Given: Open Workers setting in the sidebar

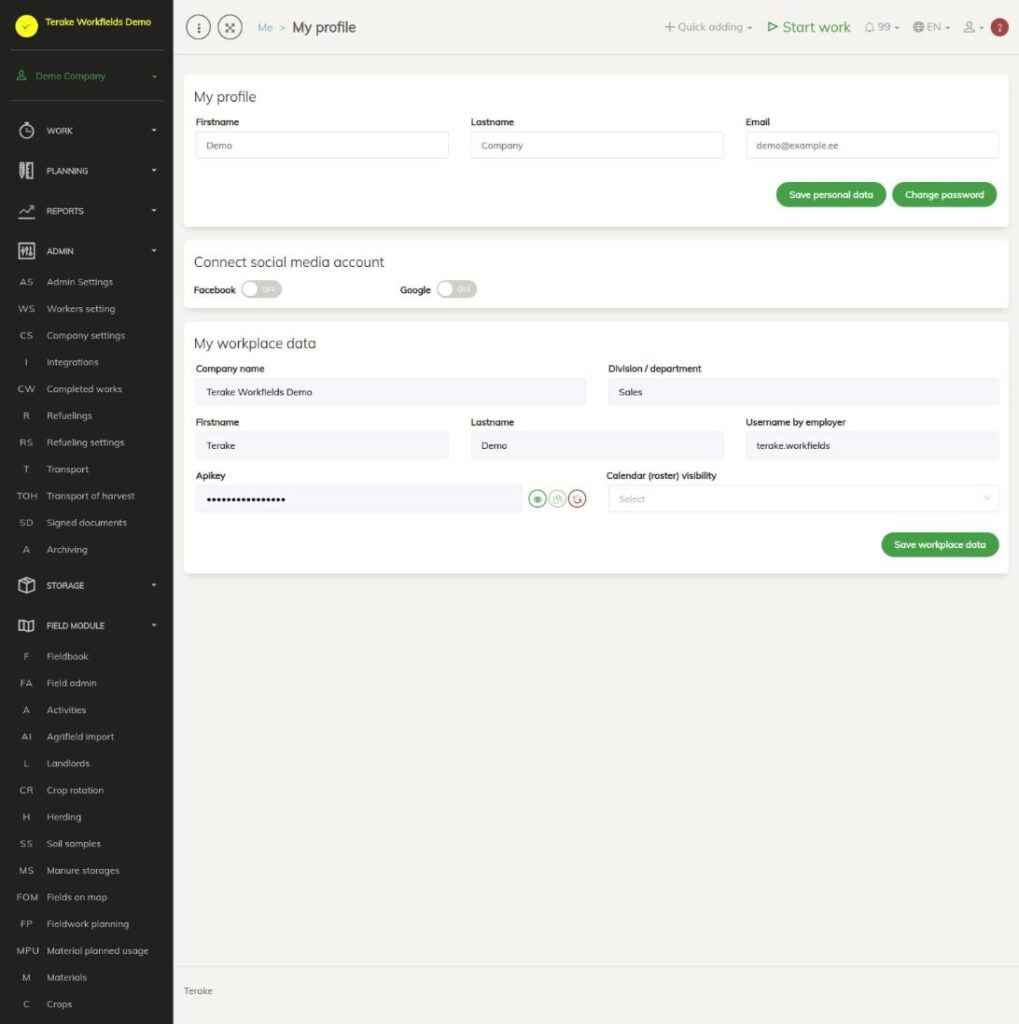Looking at the screenshot, I should coord(80,309).
